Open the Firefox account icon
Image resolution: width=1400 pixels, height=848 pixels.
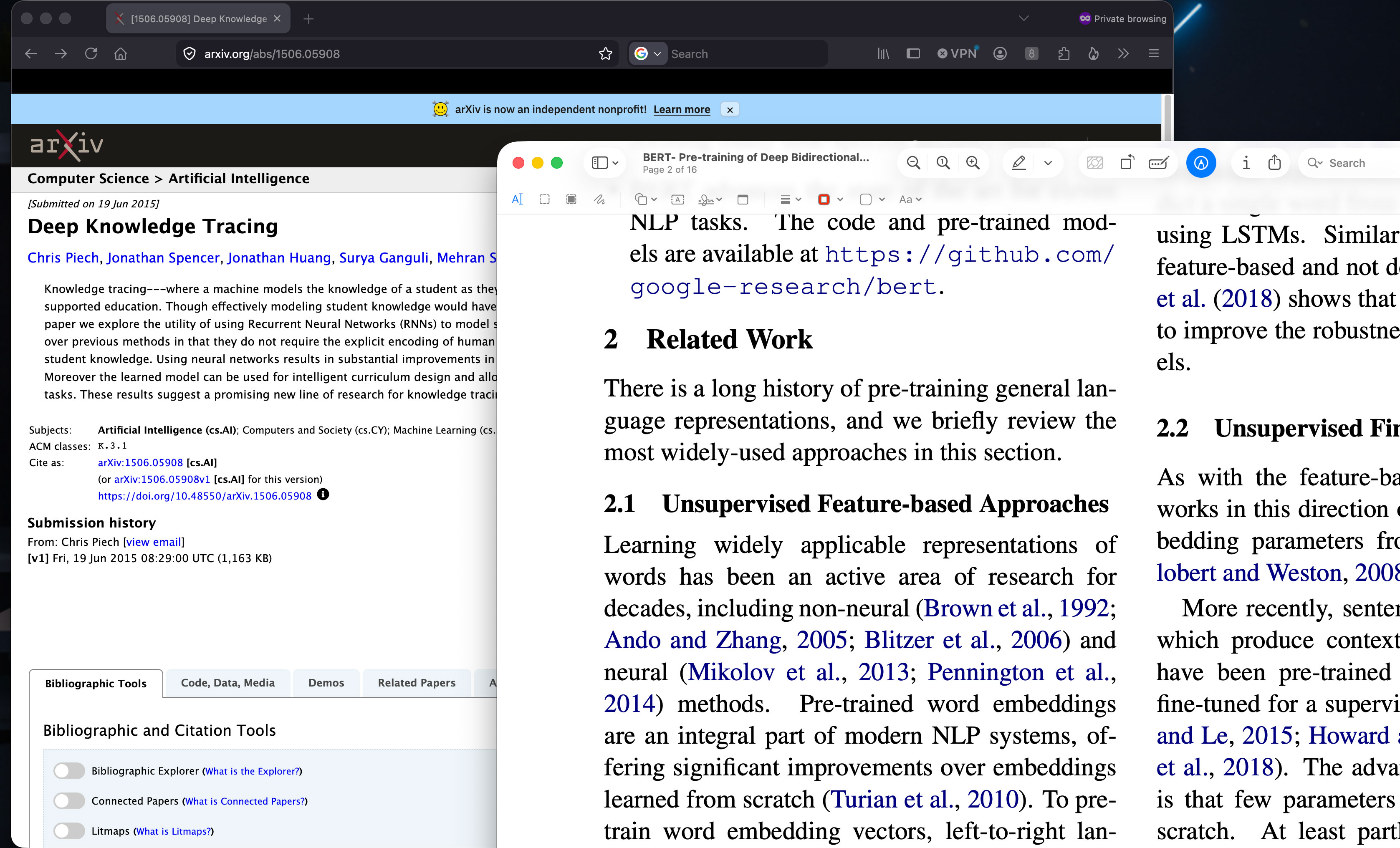1000,53
